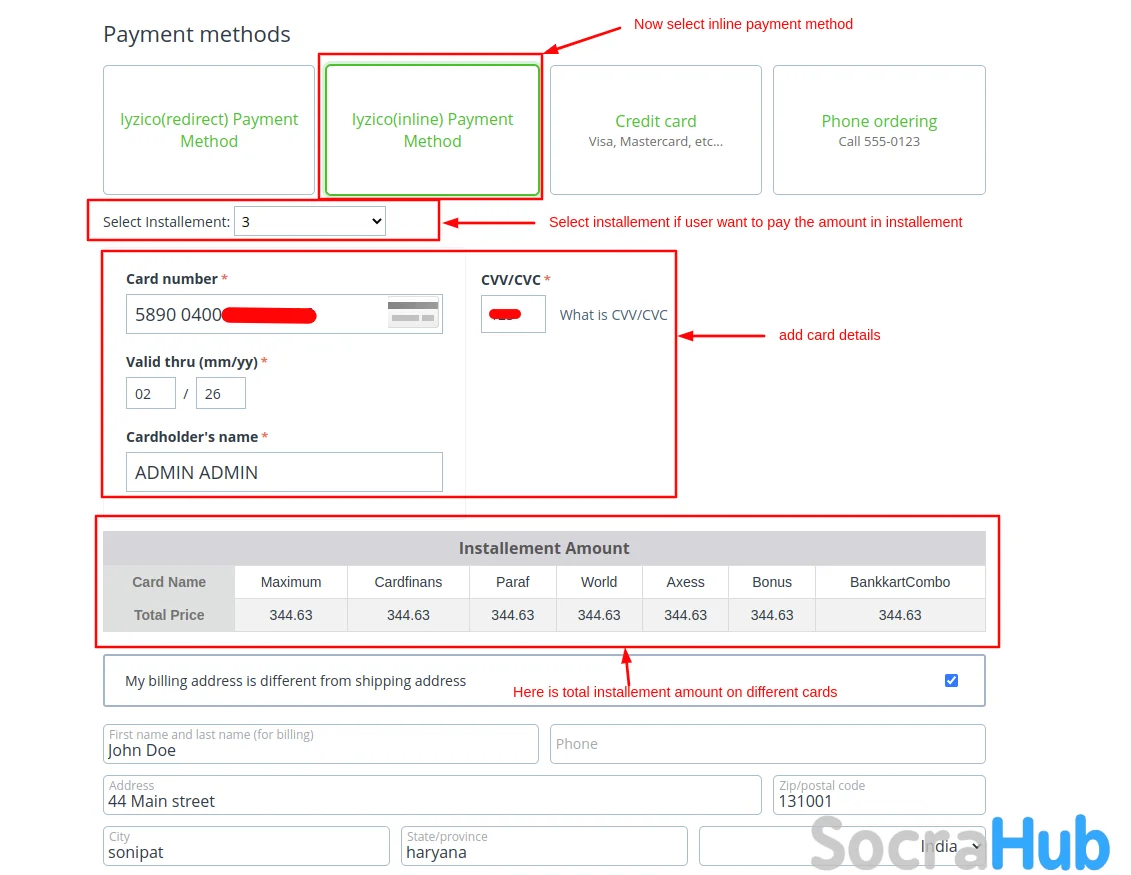
Task: Click the Zip/postal code field
Action: click(879, 795)
